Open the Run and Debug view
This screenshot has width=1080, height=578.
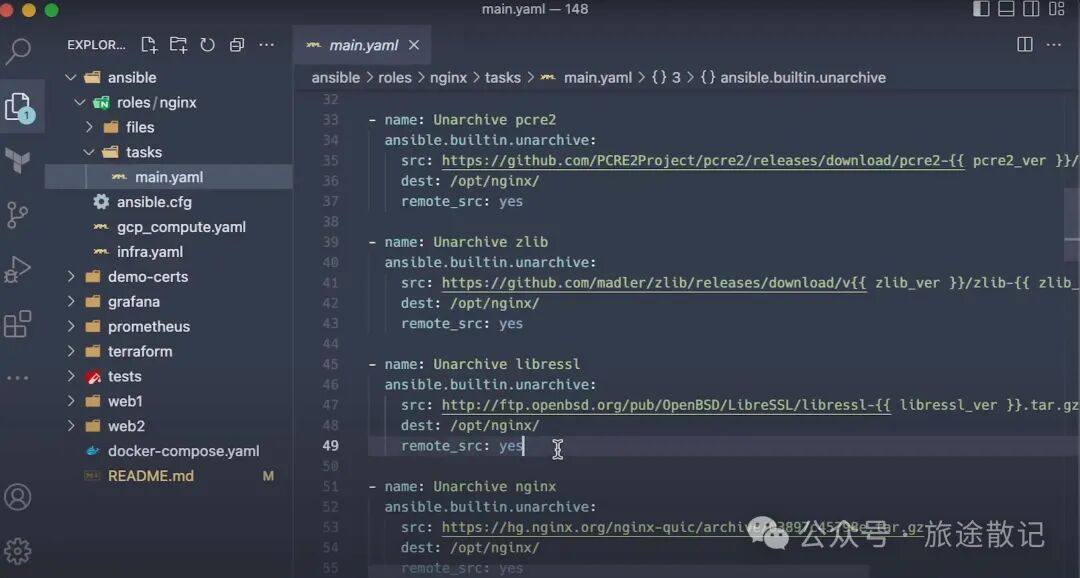[17, 269]
